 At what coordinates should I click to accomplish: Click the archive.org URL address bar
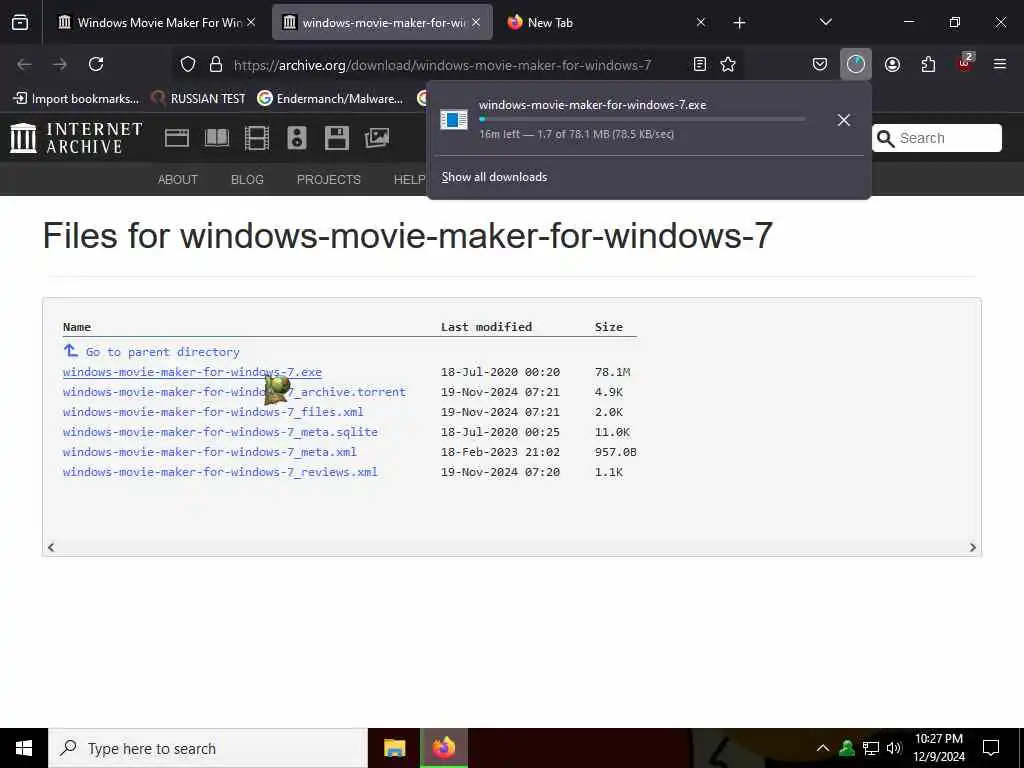(442, 65)
